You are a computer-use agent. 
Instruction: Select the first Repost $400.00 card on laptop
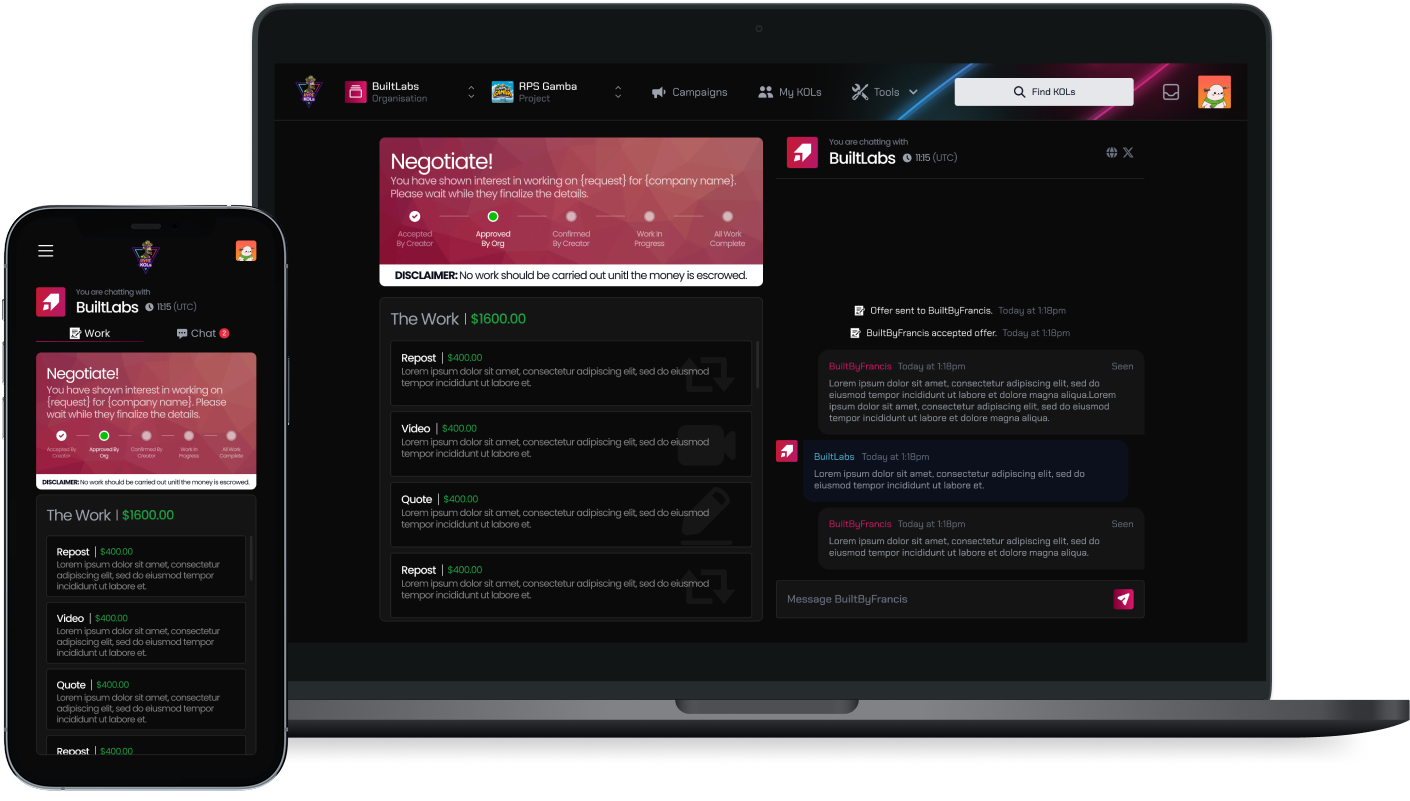pos(570,373)
